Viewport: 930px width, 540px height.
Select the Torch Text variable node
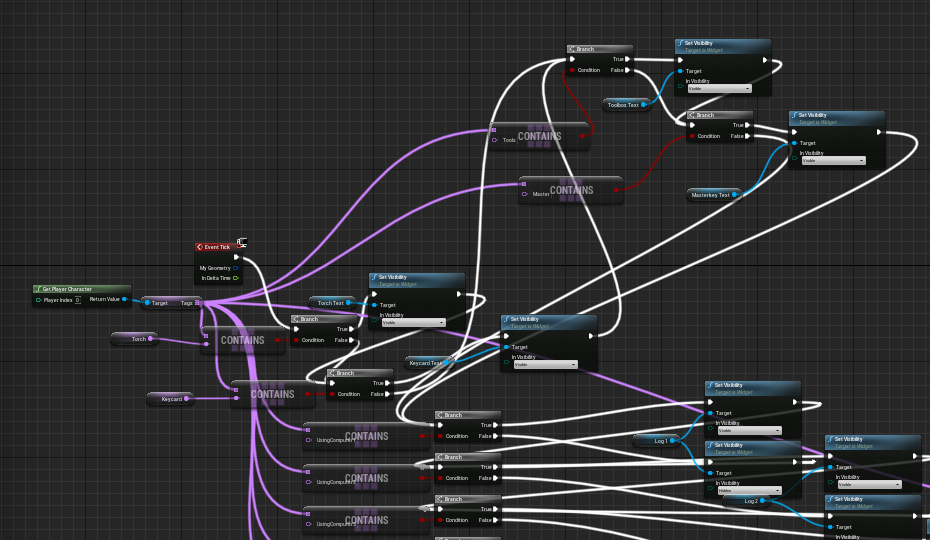coord(328,302)
